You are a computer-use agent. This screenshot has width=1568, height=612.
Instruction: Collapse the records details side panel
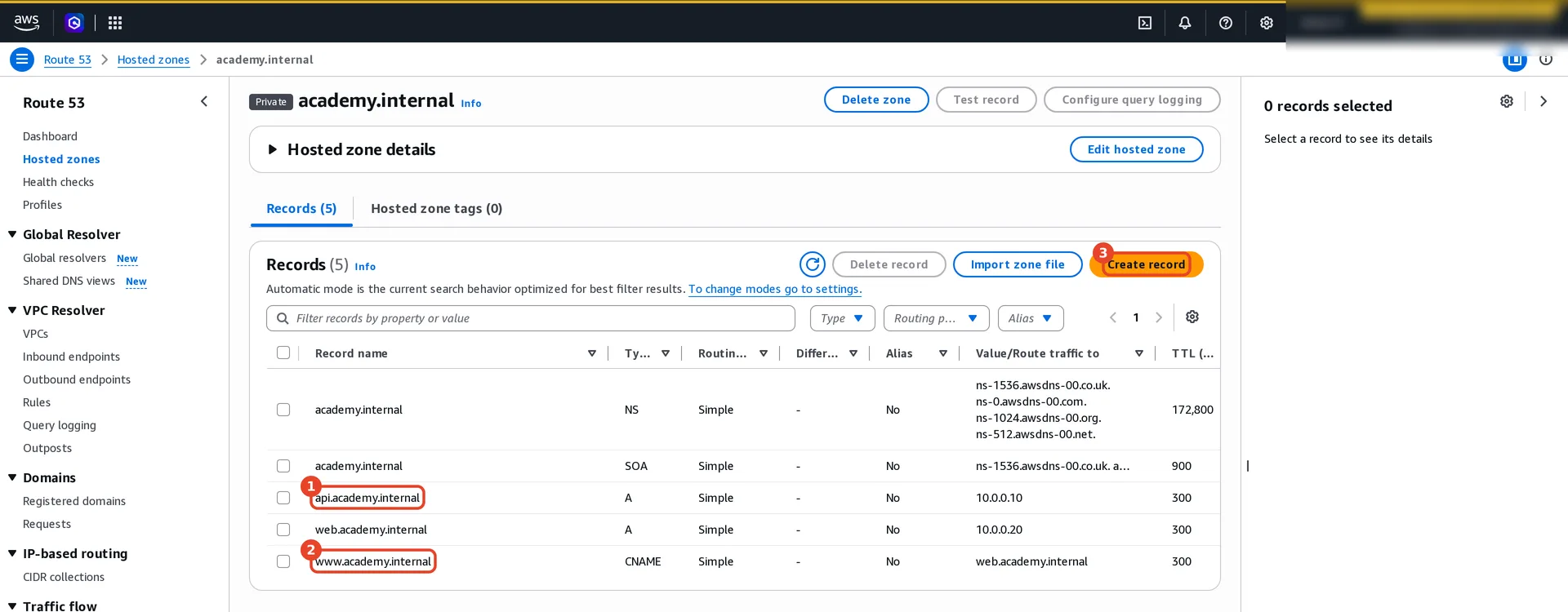(x=1543, y=101)
